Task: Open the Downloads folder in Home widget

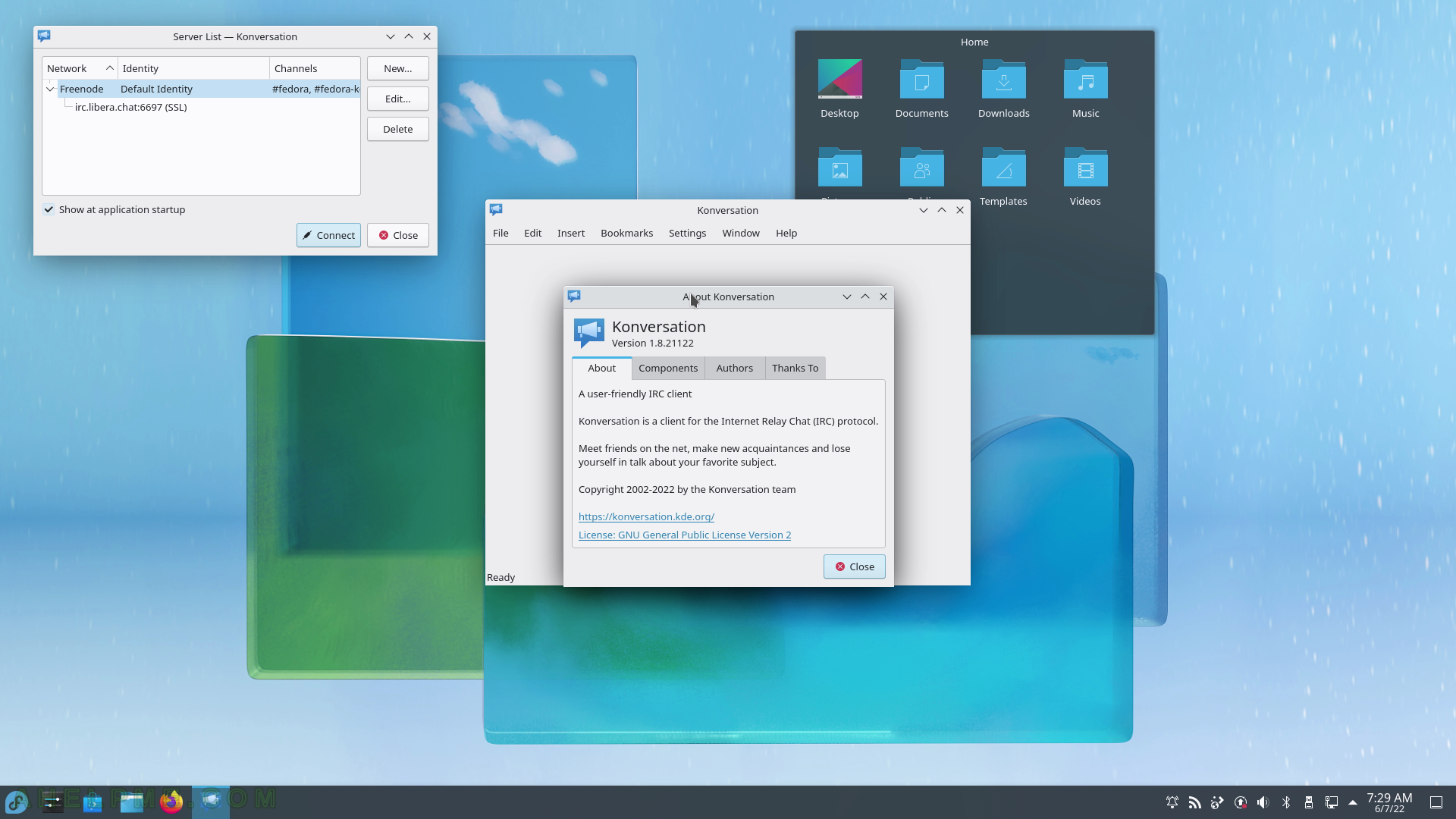Action: 1003,89
